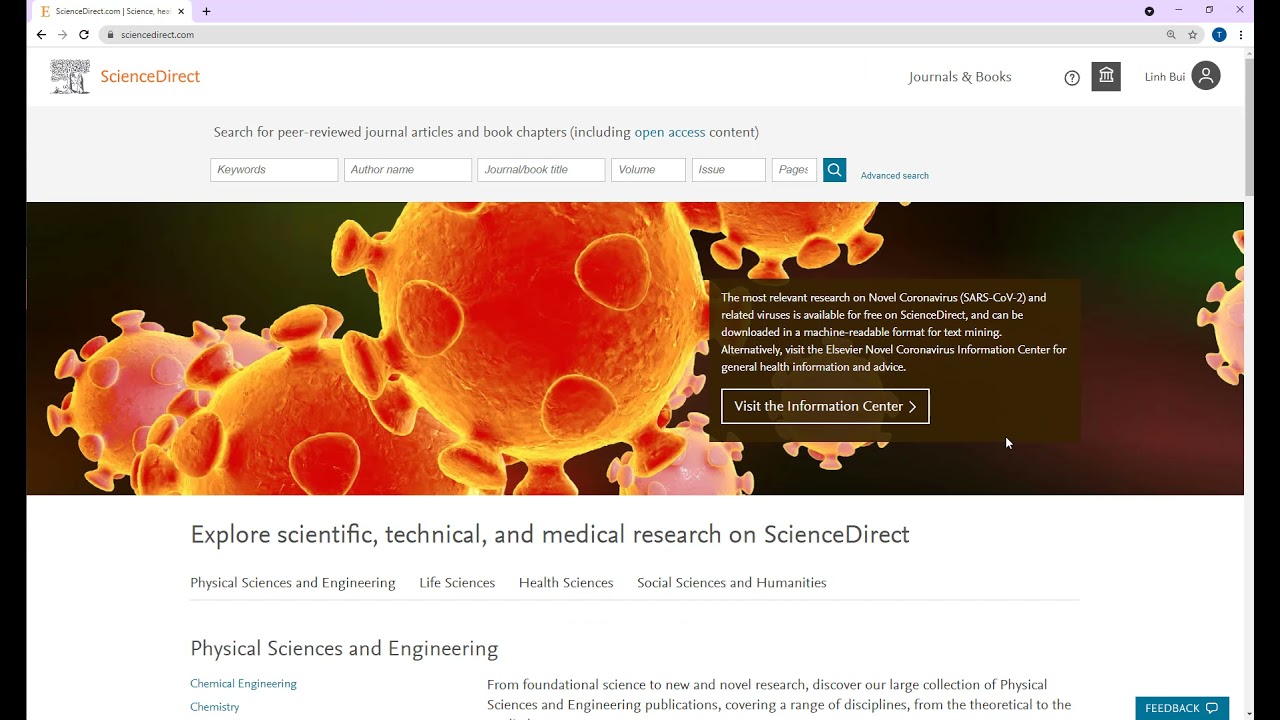
Task: Click the Pages field
Action: [794, 170]
